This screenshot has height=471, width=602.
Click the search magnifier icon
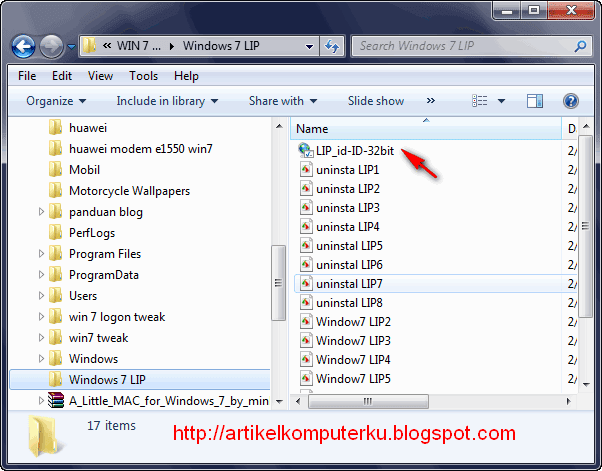[x=580, y=46]
